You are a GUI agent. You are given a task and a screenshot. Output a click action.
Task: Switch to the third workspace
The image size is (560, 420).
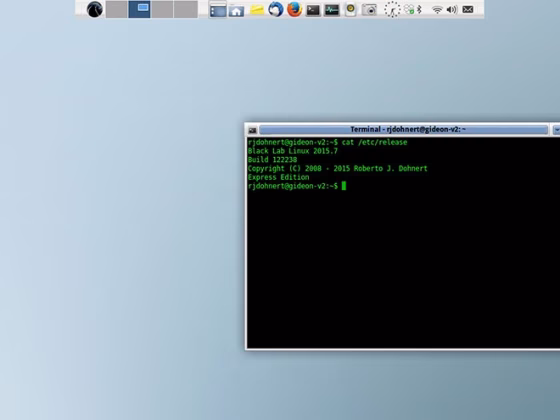pyautogui.click(x=162, y=9)
